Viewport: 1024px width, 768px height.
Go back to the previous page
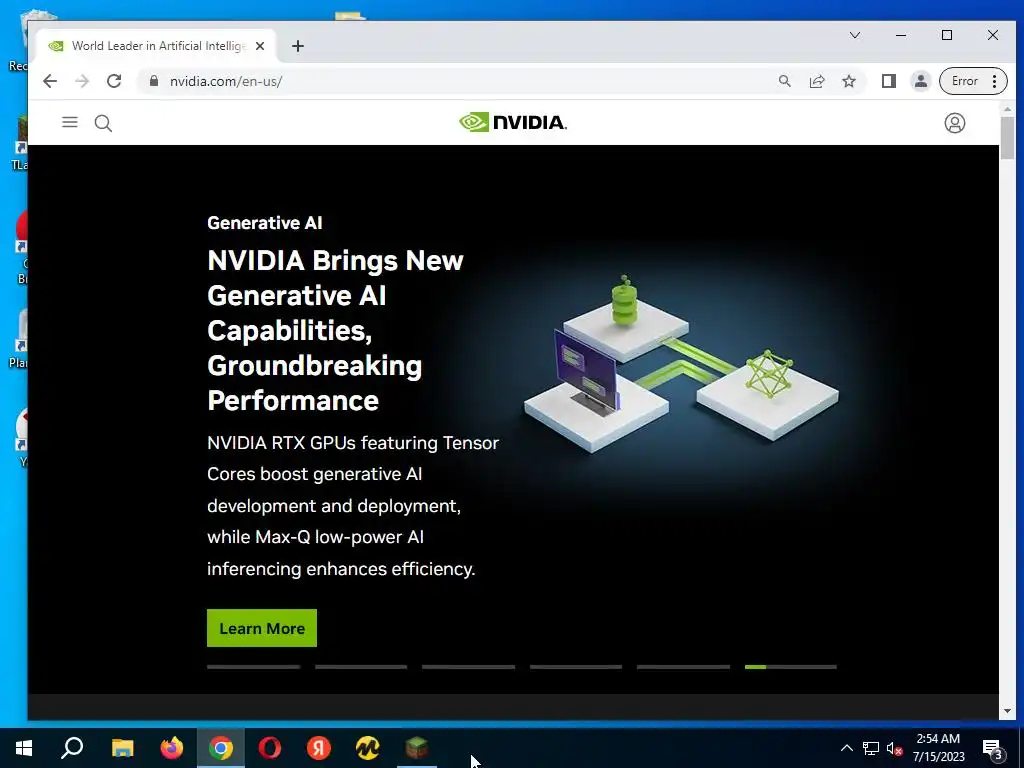tap(50, 81)
